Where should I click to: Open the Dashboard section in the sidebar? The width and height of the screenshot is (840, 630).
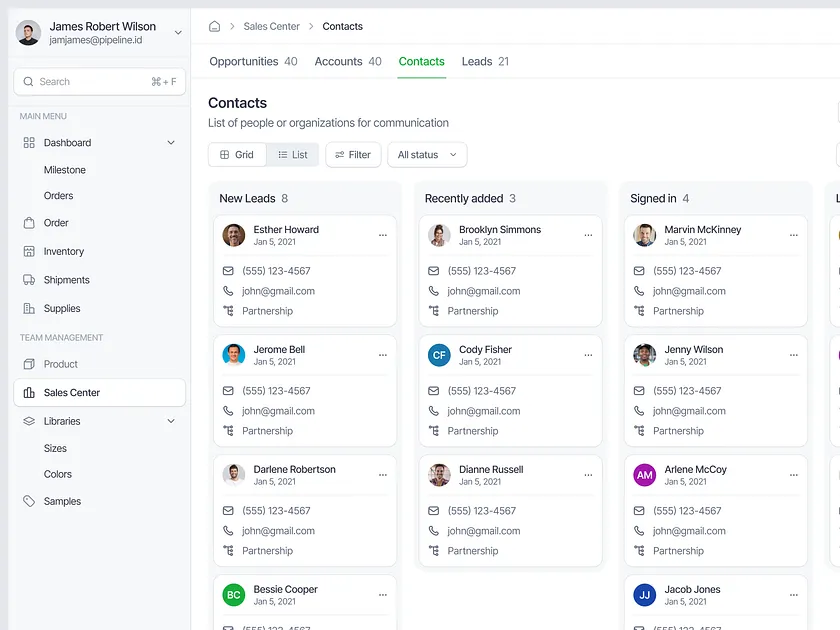tap(66, 142)
